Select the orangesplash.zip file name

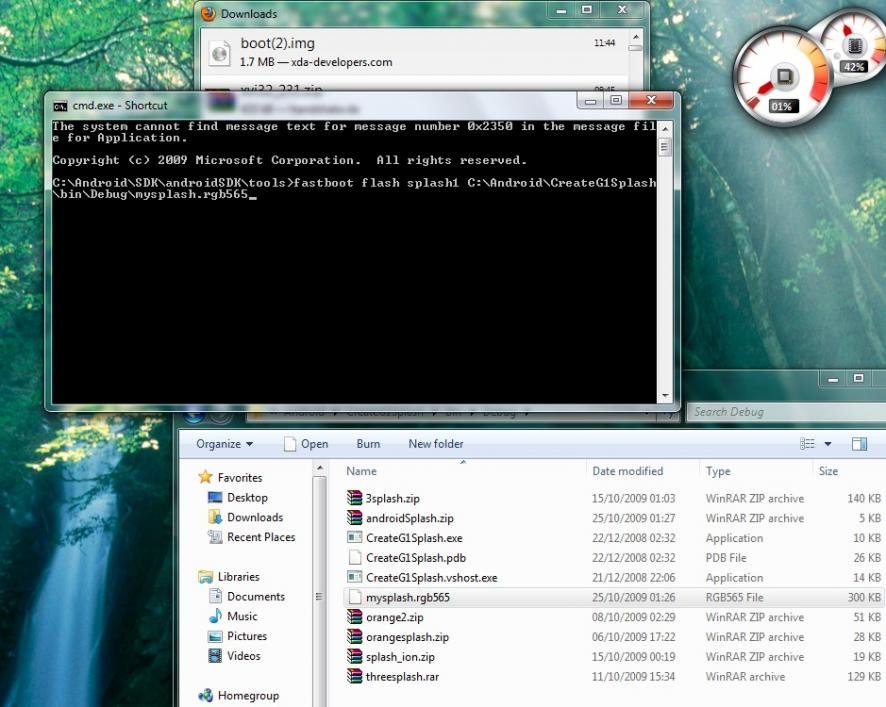coord(407,637)
